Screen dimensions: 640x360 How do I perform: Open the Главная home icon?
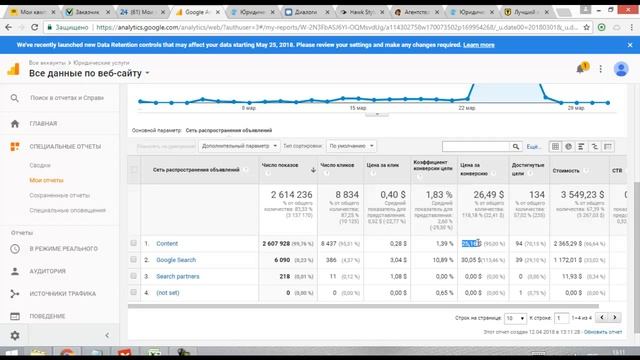tap(15, 124)
